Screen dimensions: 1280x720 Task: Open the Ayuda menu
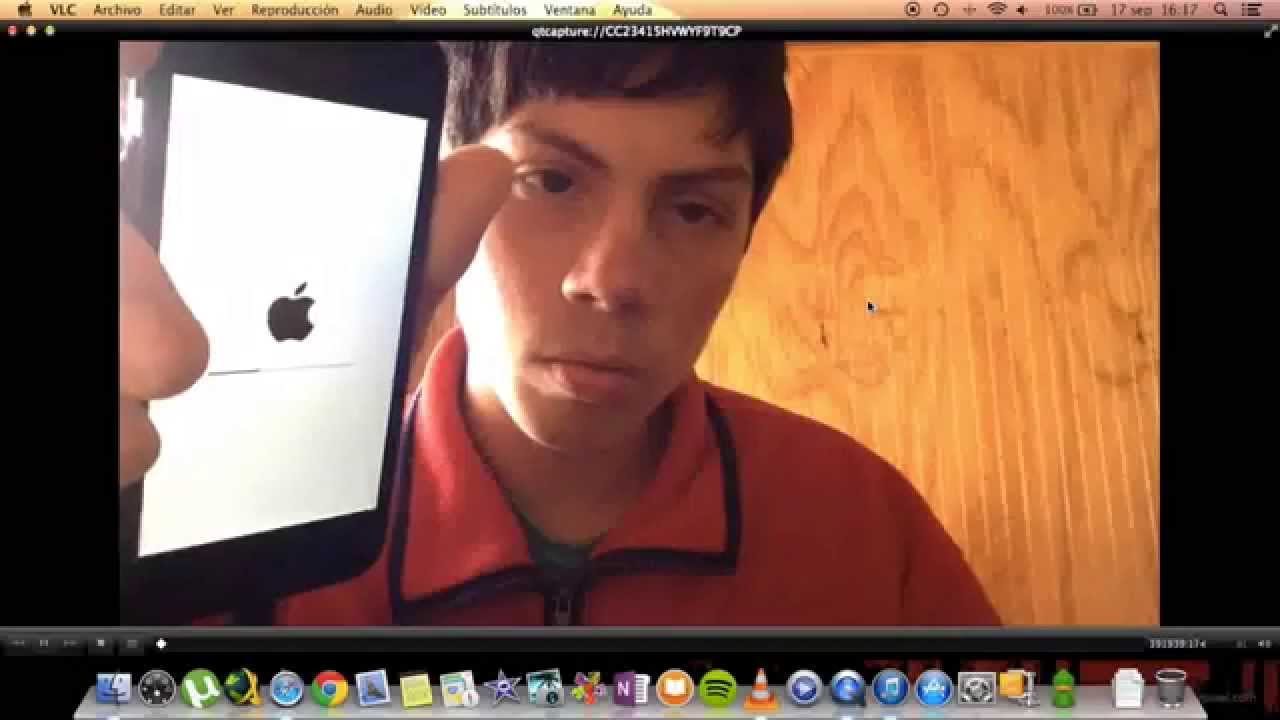(632, 10)
